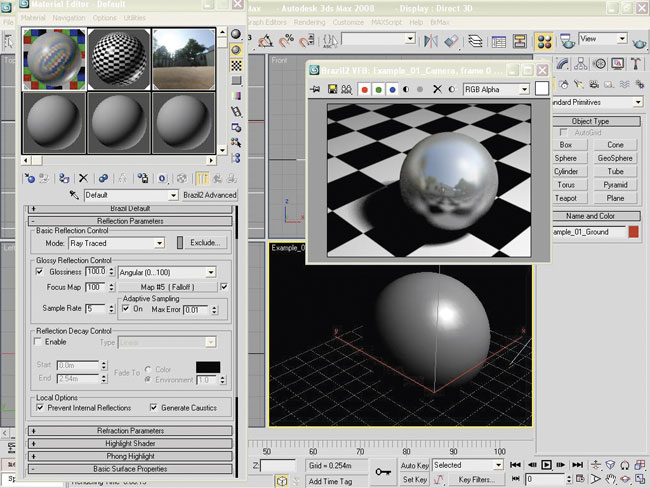The height and width of the screenshot is (488, 650).
Task: Expand Highlight Shader rollout
Action: pos(130,443)
